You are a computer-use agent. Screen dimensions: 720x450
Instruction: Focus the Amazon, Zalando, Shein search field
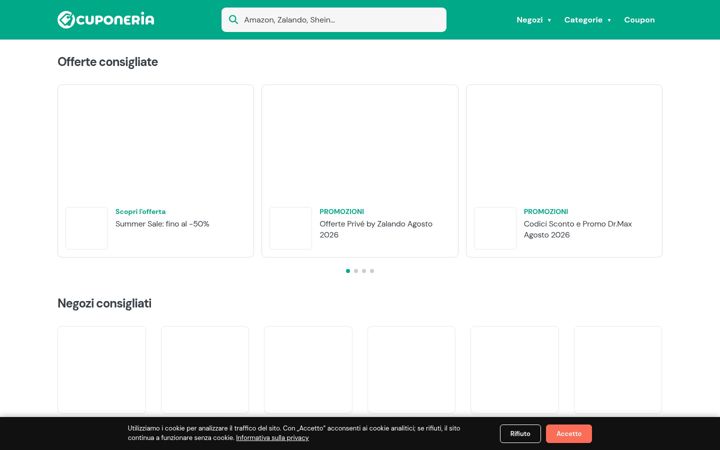334,20
